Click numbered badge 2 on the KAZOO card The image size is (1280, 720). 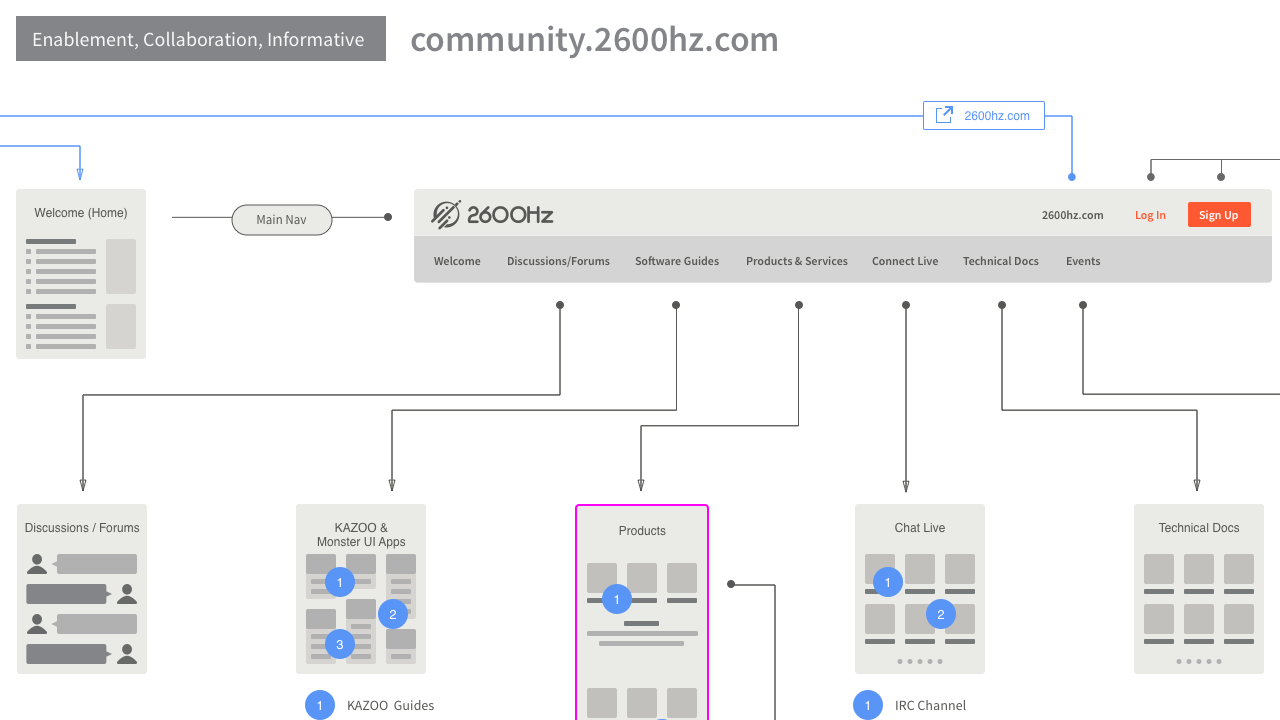(393, 614)
